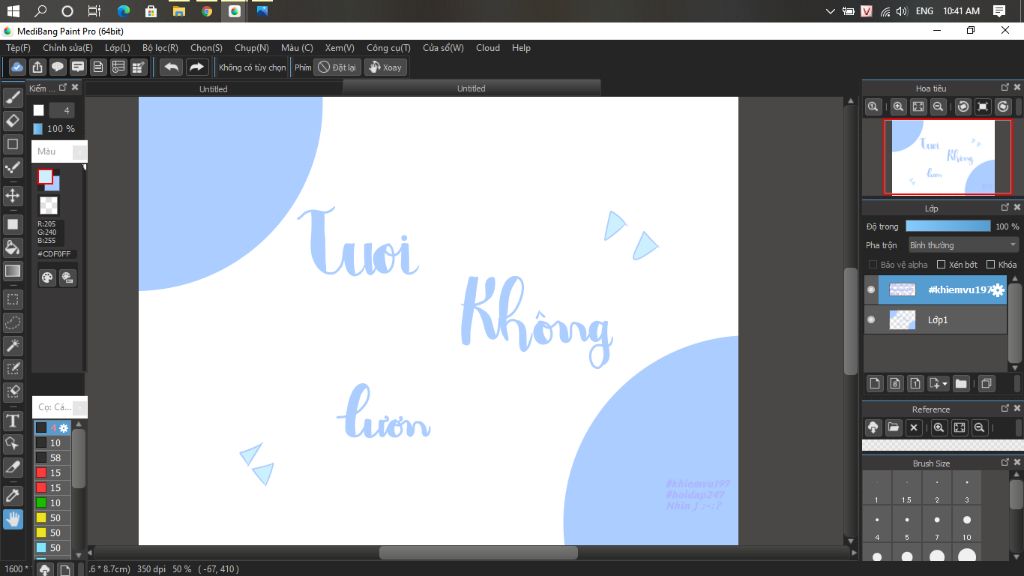
Task: Zoom out on the Navigator panel
Action: click(938, 107)
